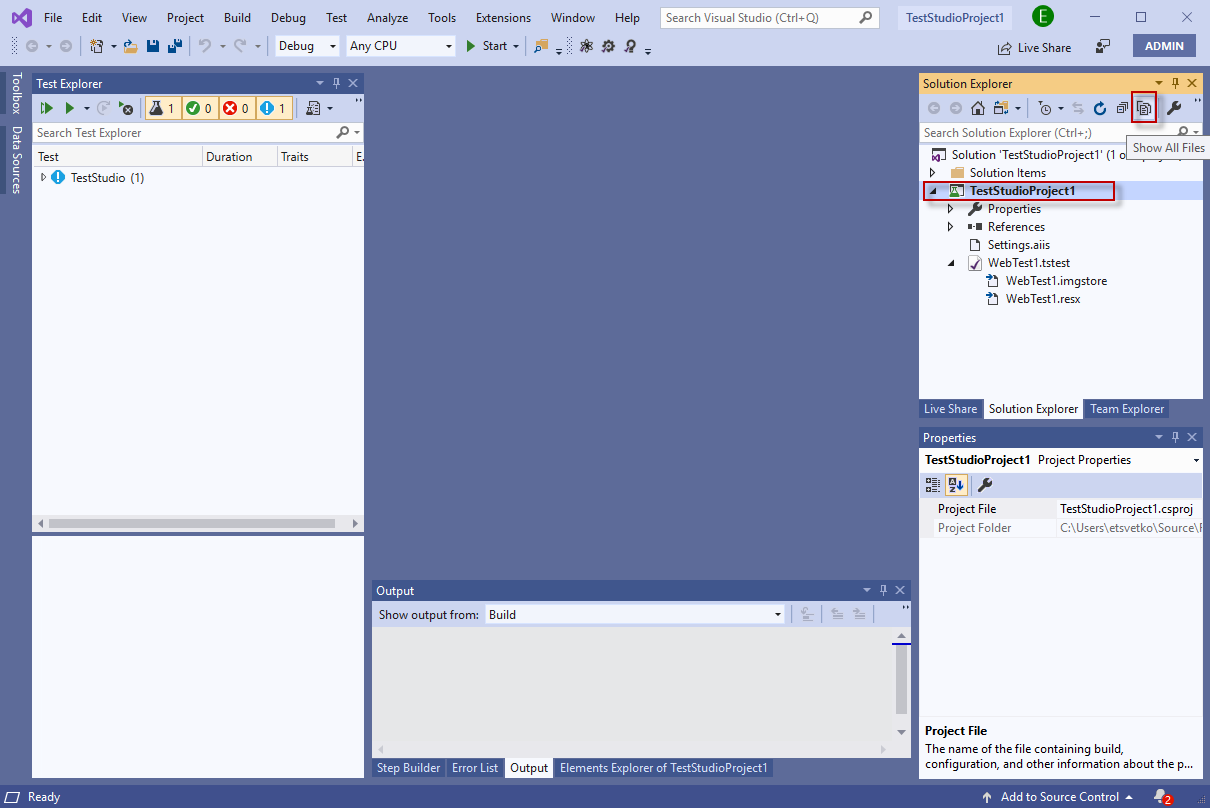Click the New Project toolbar icon
This screenshot has height=808, width=1210.
pyautogui.click(x=96, y=46)
